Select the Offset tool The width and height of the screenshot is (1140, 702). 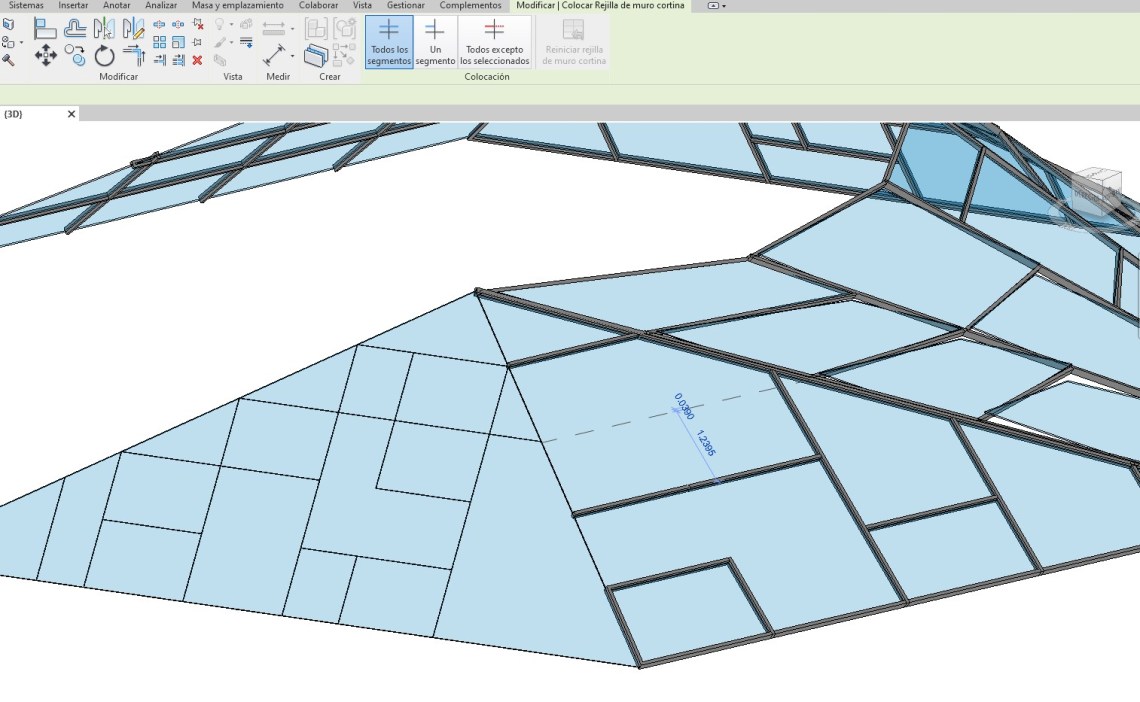point(76,29)
